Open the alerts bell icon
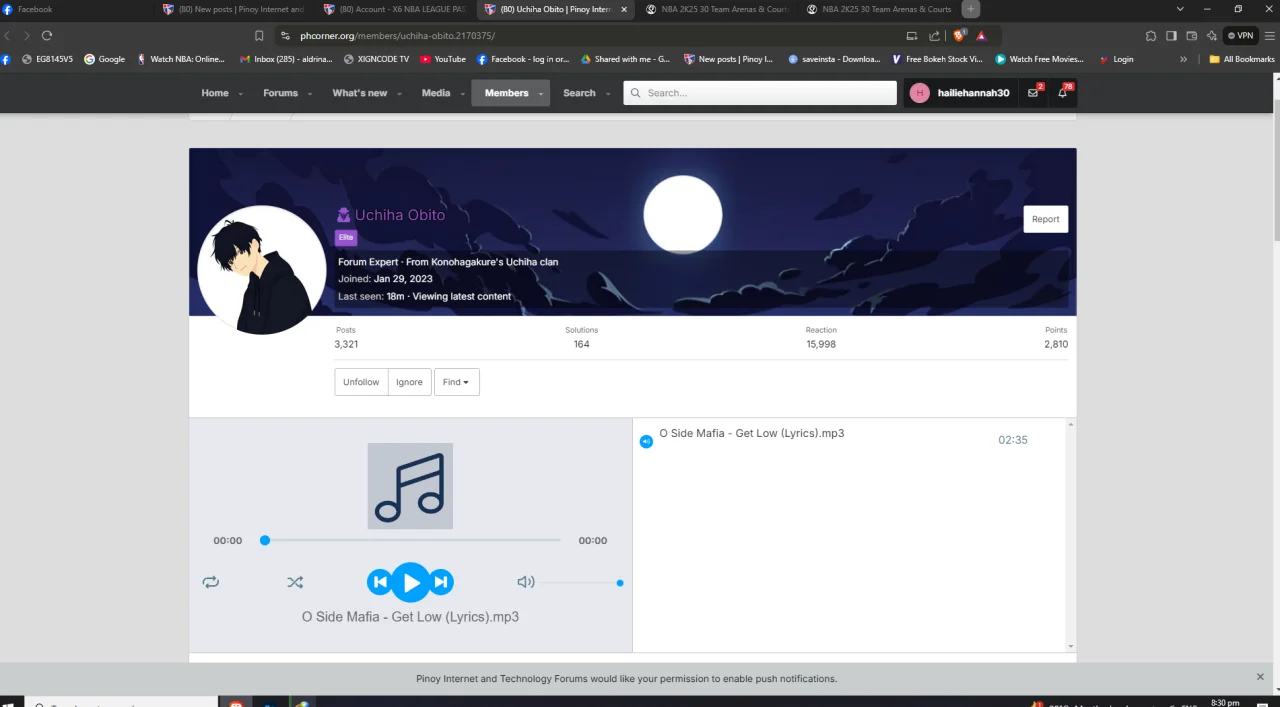The width and height of the screenshot is (1280, 707). click(x=1062, y=93)
